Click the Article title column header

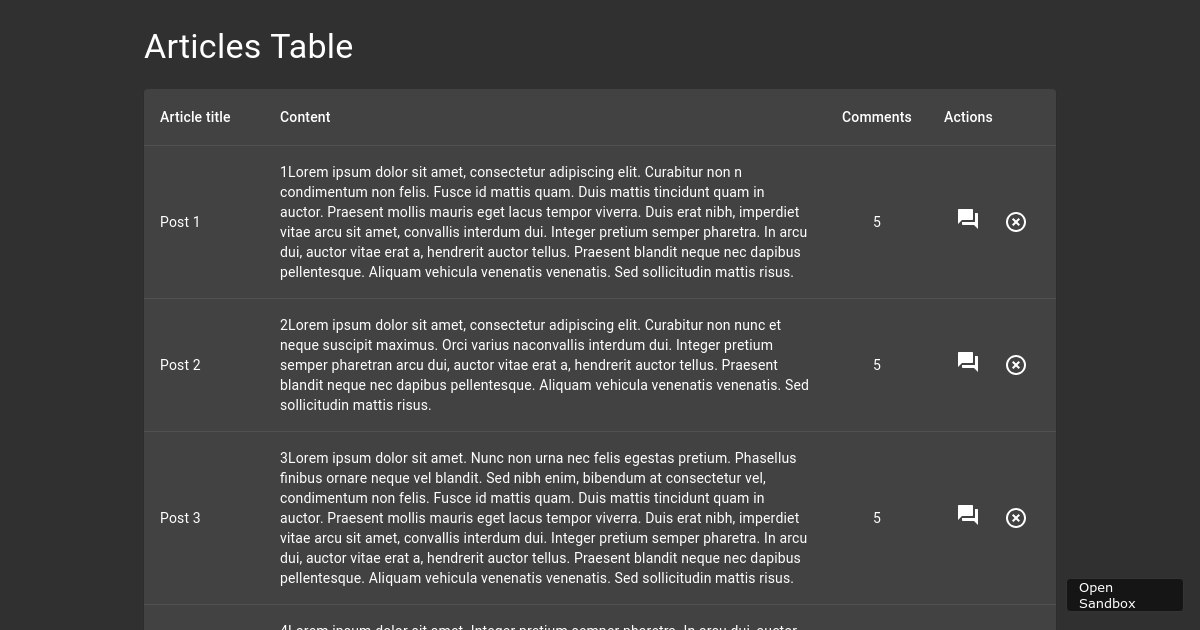click(195, 117)
